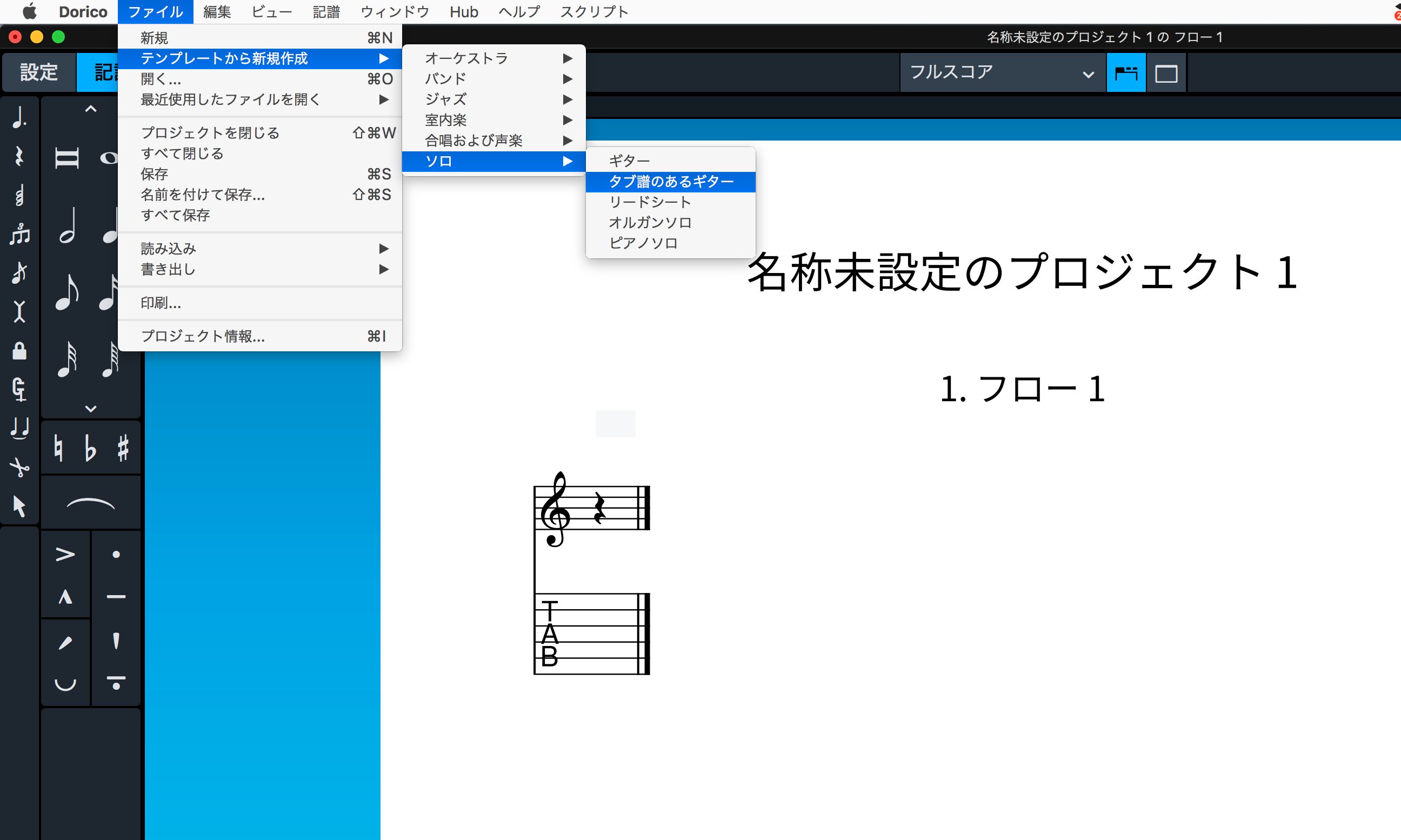Choose リードシート template
Viewport: 1401px width, 840px height.
click(671, 202)
